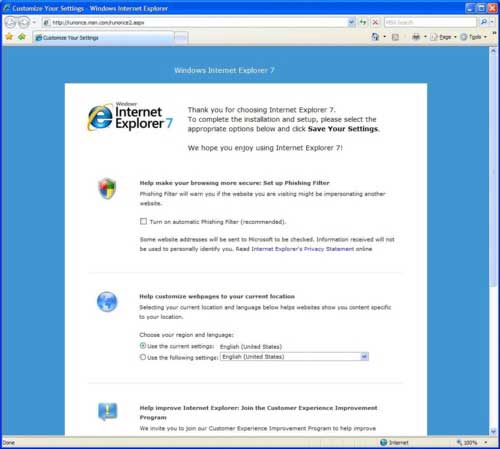Expand the address bar history dropdown
Image resolution: width=500 pixels, height=449 pixels.
[351, 22]
